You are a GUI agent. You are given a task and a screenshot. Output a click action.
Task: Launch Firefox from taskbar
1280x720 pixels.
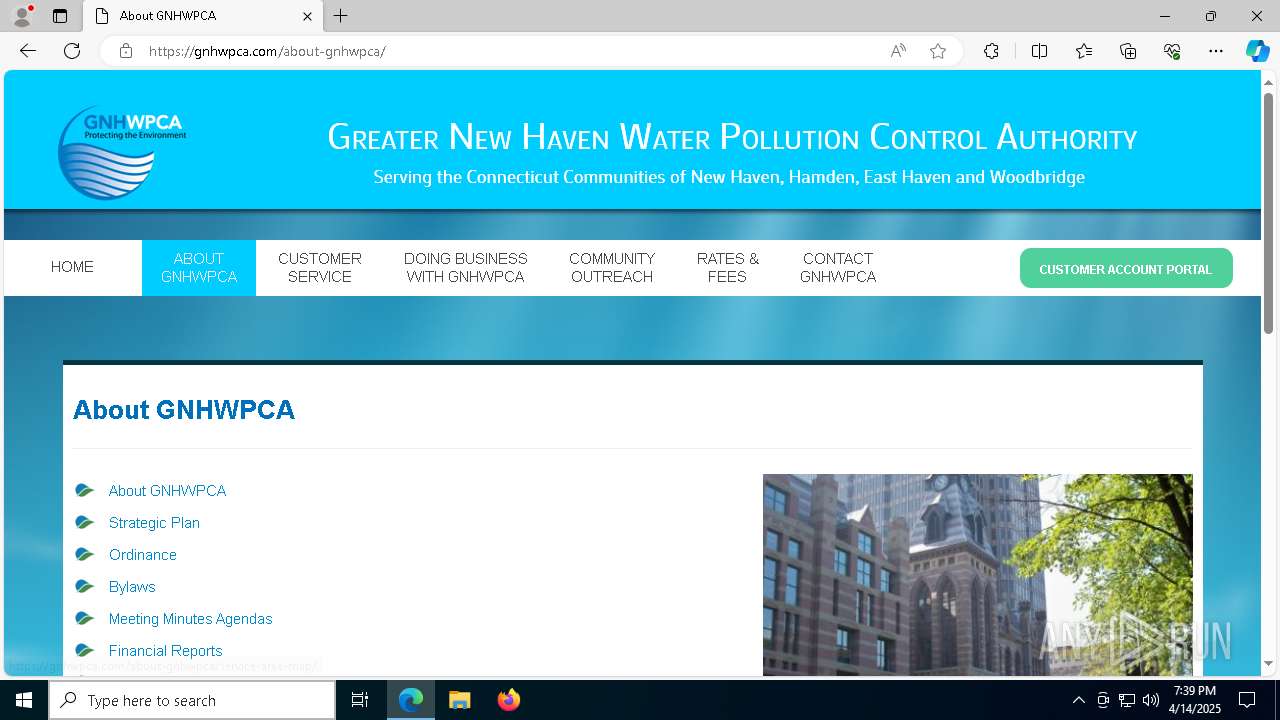508,700
